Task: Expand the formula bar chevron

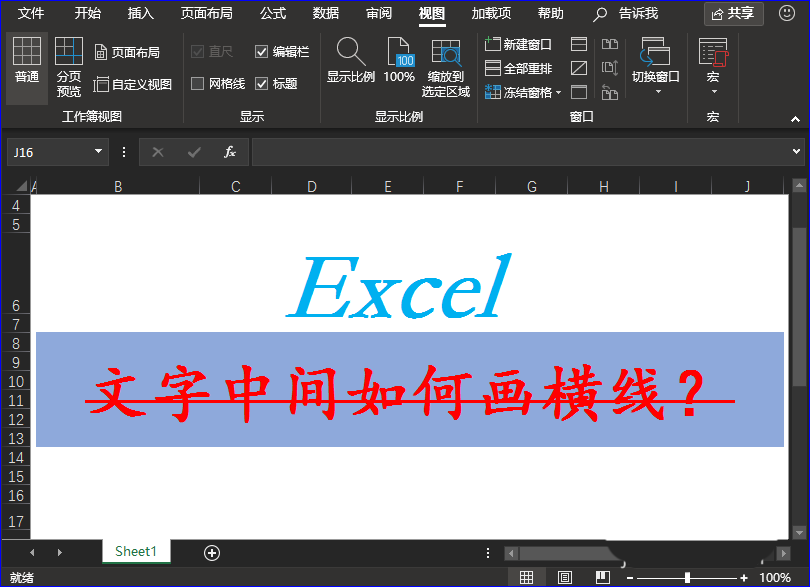Action: 796,151
